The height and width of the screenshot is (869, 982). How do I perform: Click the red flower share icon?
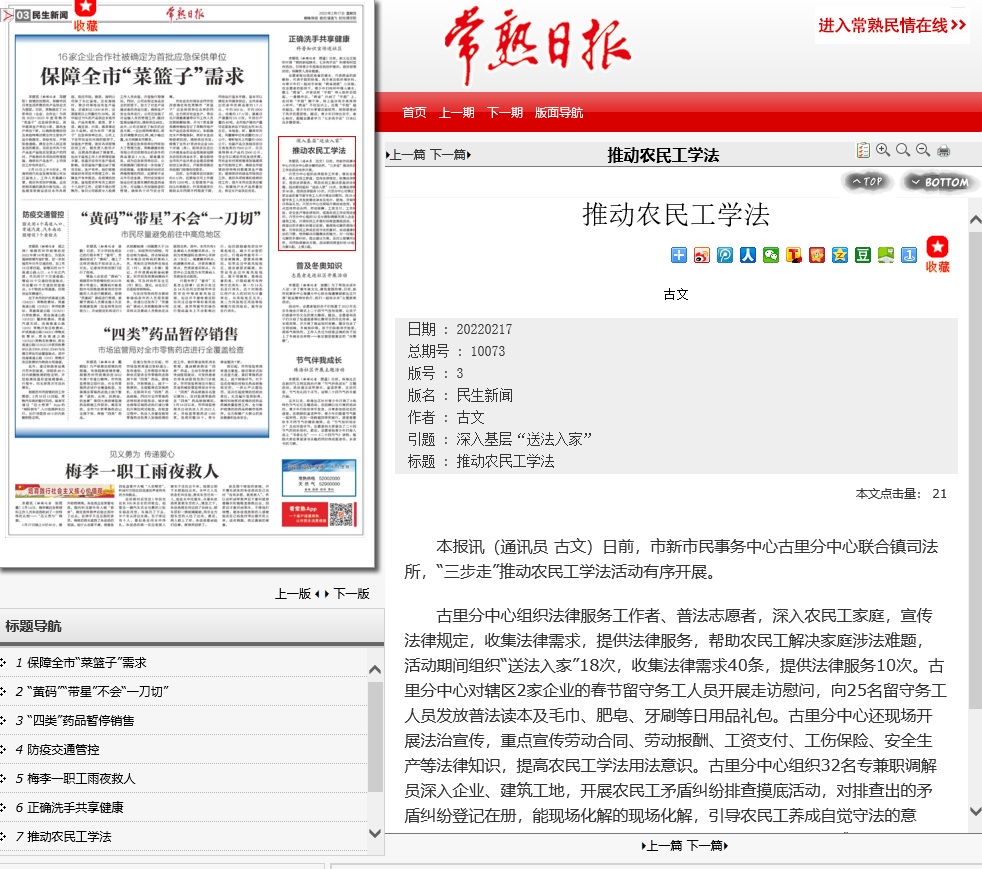(x=817, y=255)
